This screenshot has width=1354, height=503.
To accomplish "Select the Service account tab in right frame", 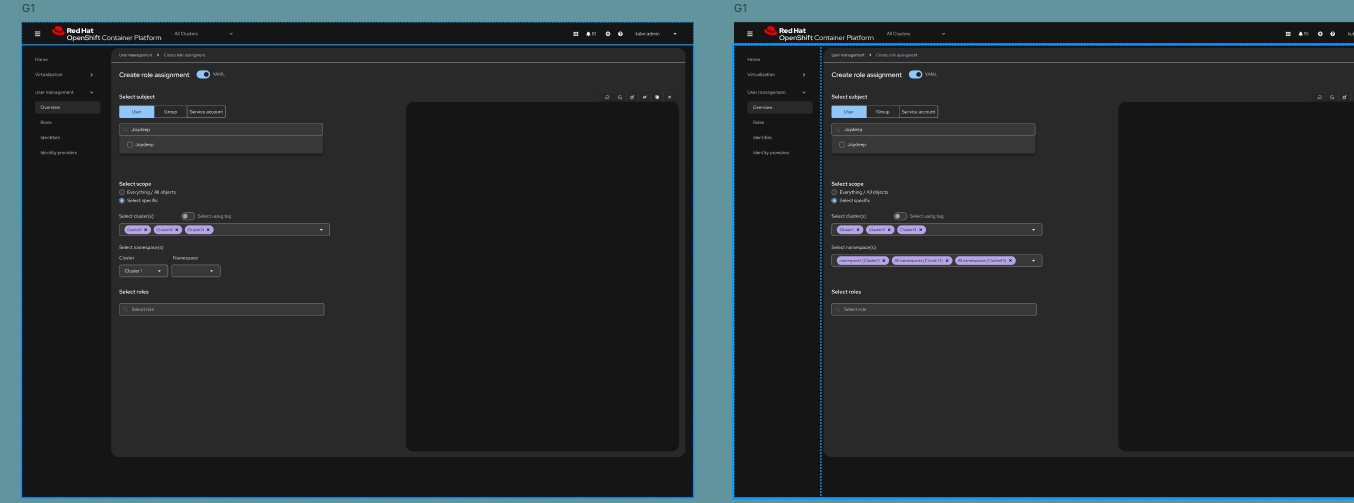I will click(x=918, y=112).
